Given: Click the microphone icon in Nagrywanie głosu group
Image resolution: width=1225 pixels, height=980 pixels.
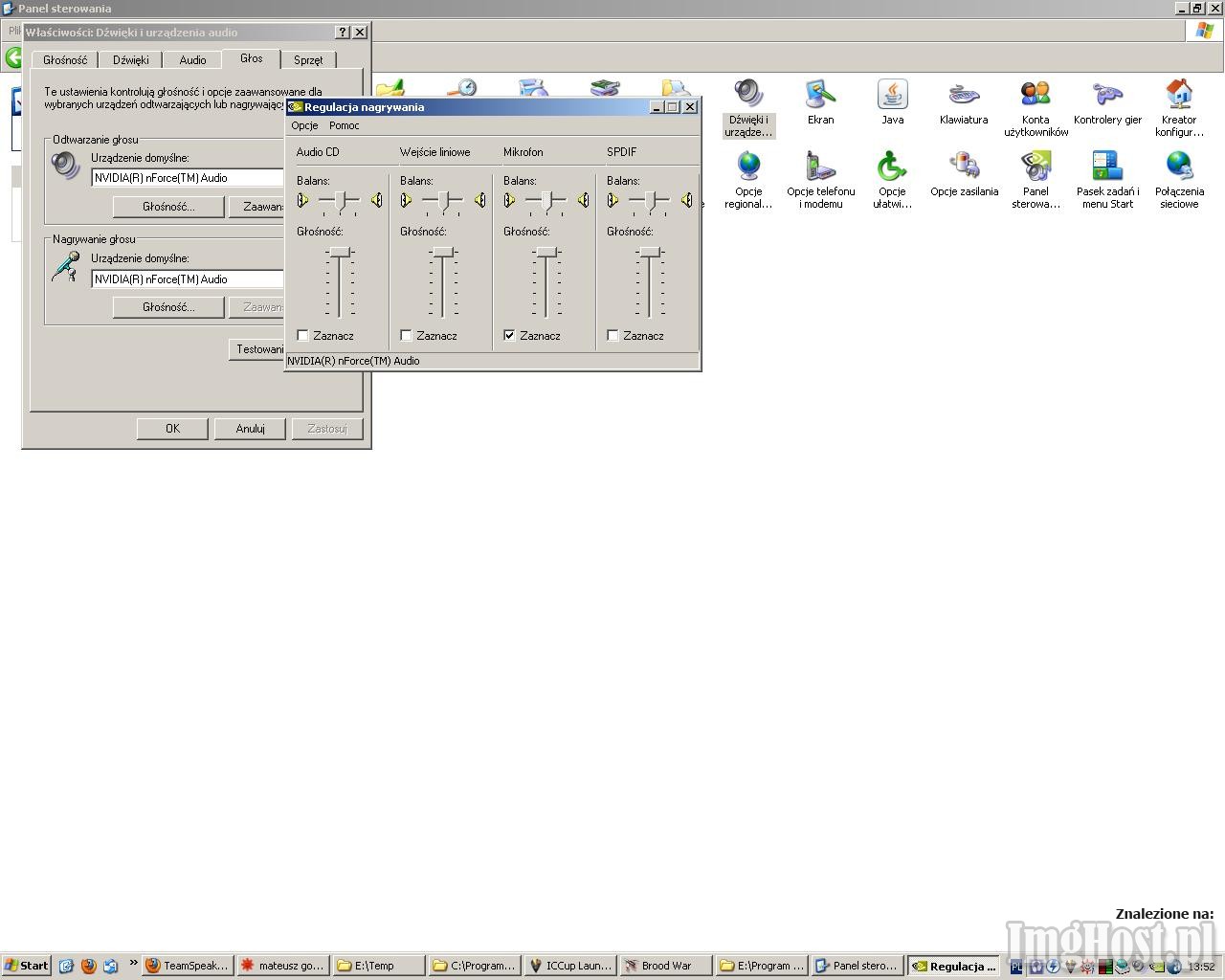Looking at the screenshot, I should (66, 267).
